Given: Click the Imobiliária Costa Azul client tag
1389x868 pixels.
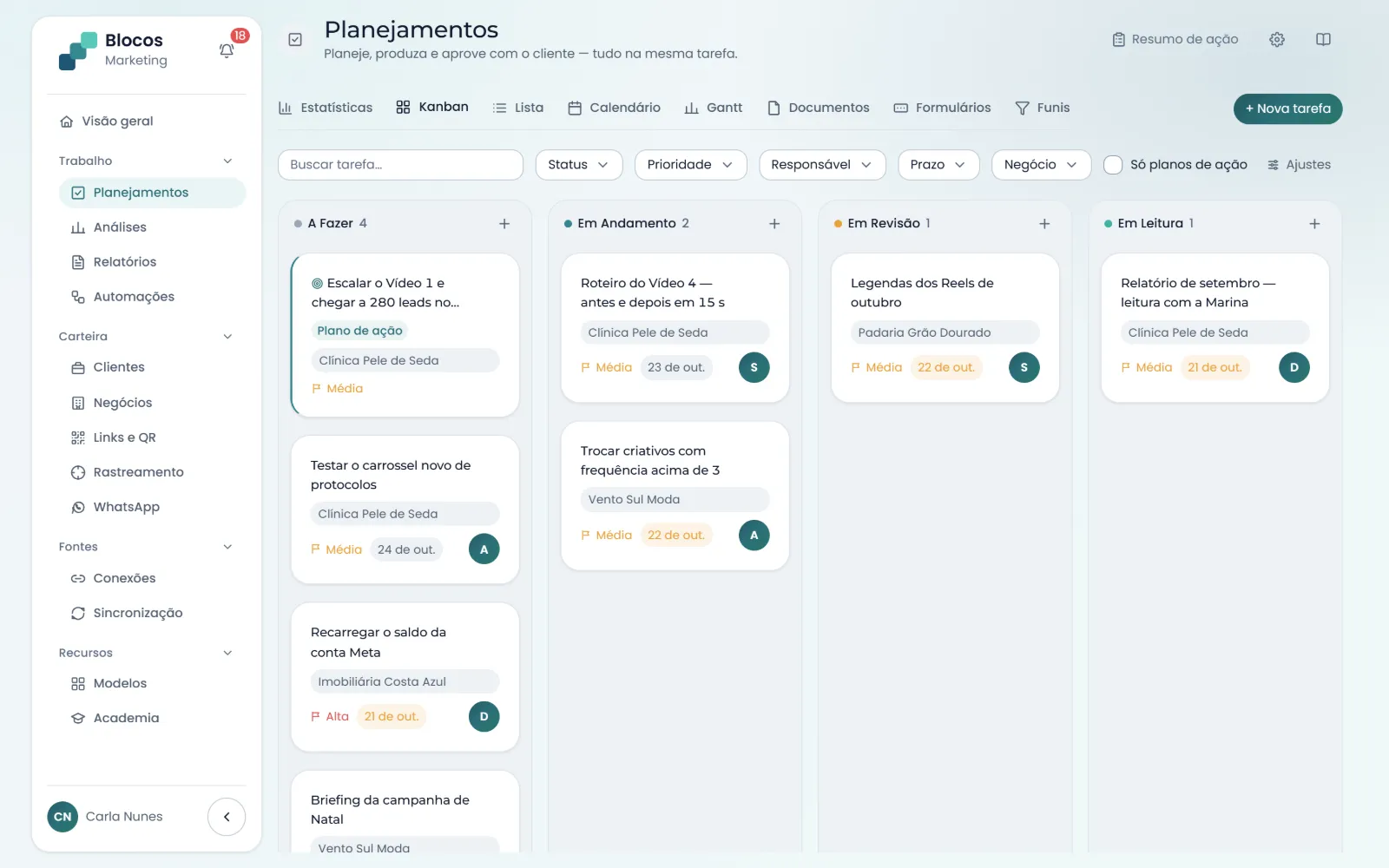Looking at the screenshot, I should pyautogui.click(x=405, y=681).
